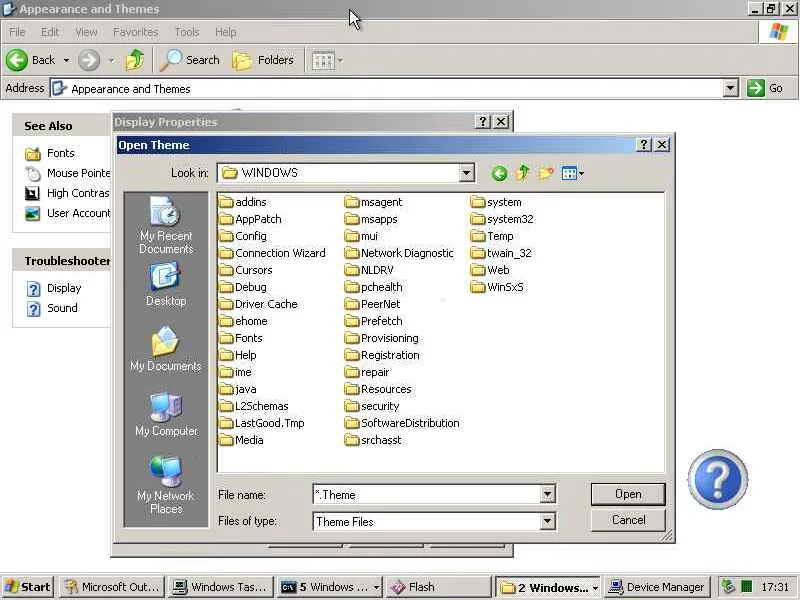Click the Start button
This screenshot has width=800, height=600.
pyautogui.click(x=27, y=587)
